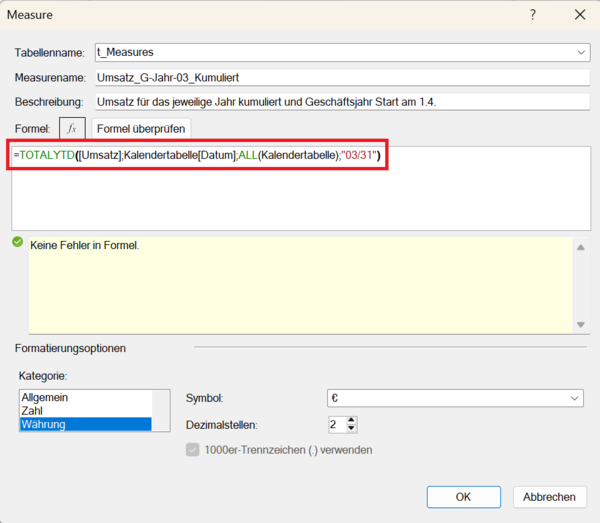
Task: Click the help question mark icon
Action: pos(533,15)
